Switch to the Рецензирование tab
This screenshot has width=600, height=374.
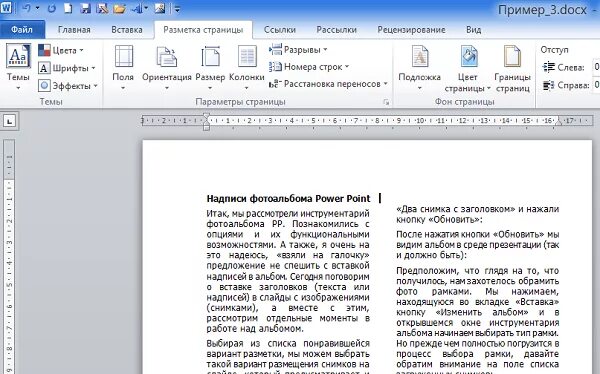click(x=411, y=29)
